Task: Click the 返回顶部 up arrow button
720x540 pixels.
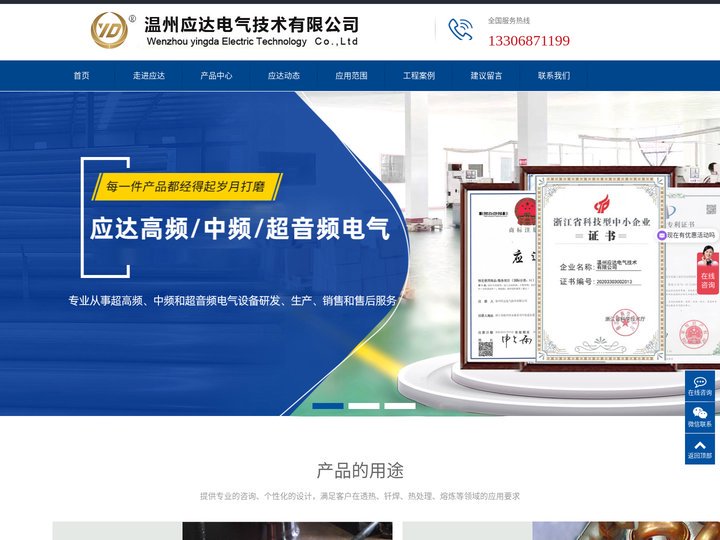Action: [700, 449]
